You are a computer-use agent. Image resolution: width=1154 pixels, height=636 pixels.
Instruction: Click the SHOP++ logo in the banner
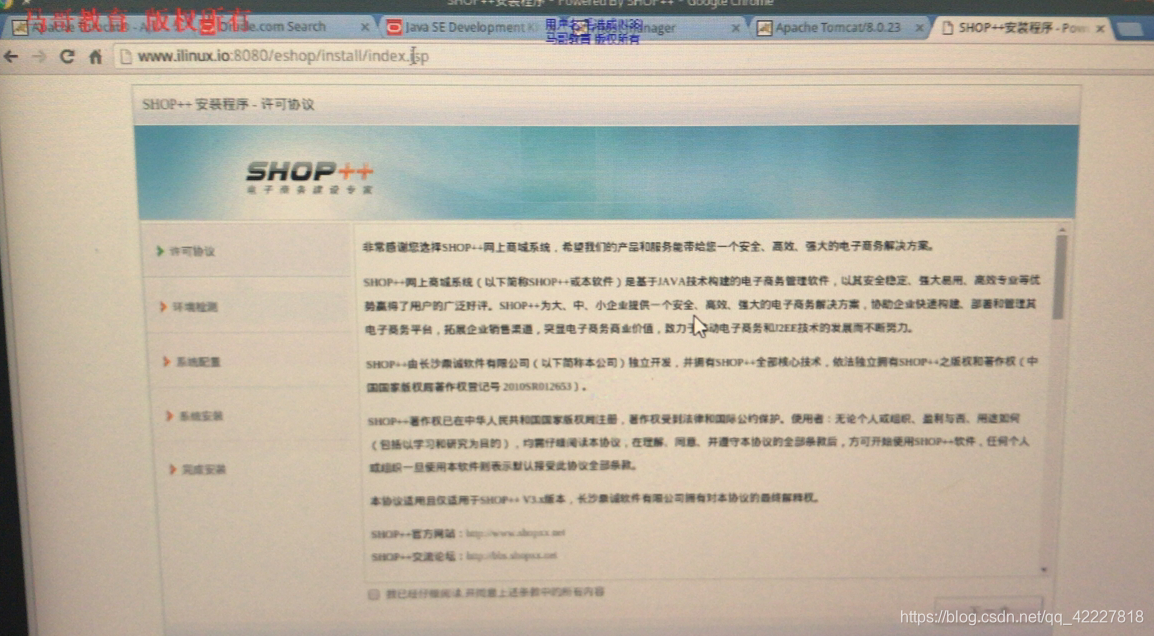tap(310, 177)
